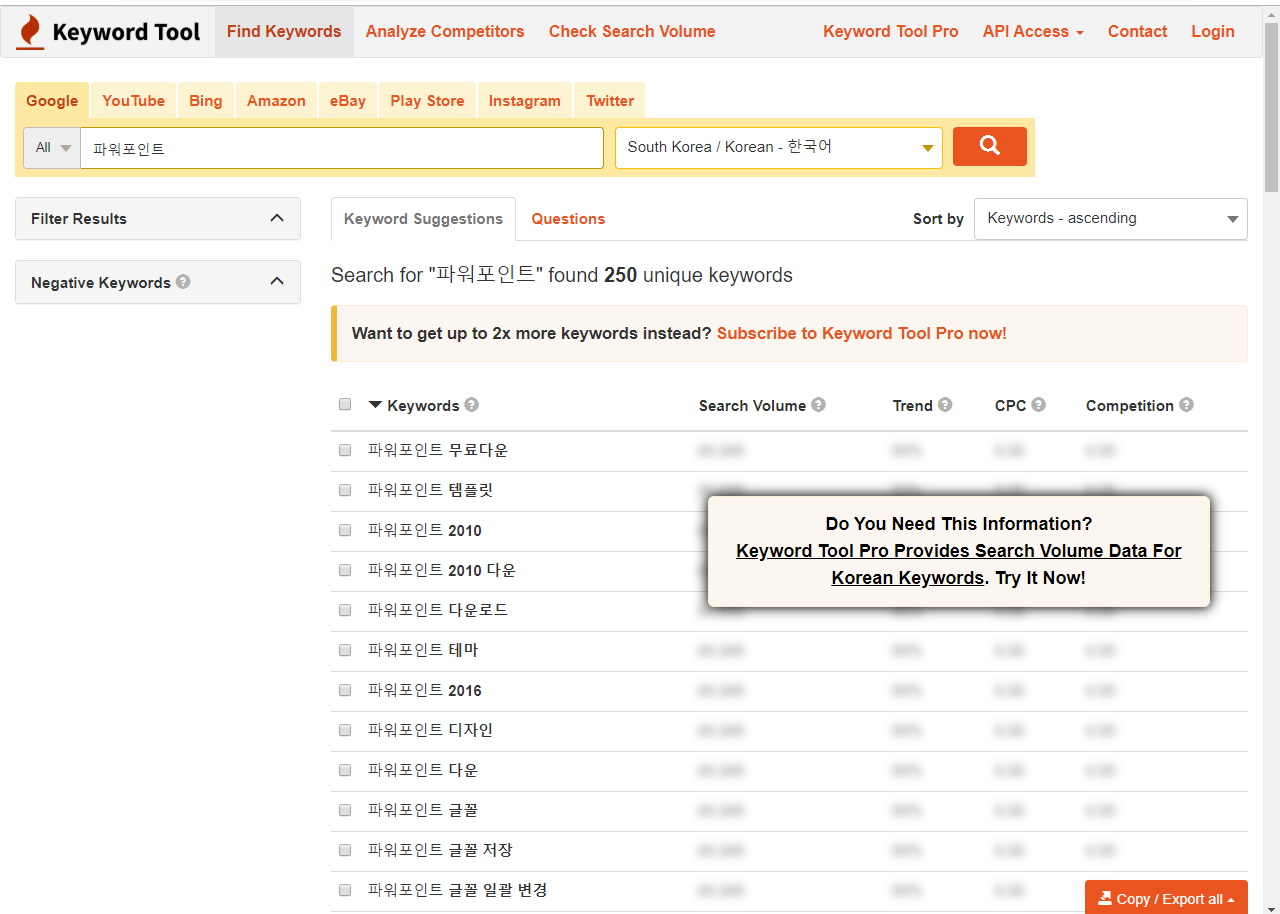The width and height of the screenshot is (1280, 914).
Task: Click the Trend column header
Action: pyautogui.click(x=913, y=406)
